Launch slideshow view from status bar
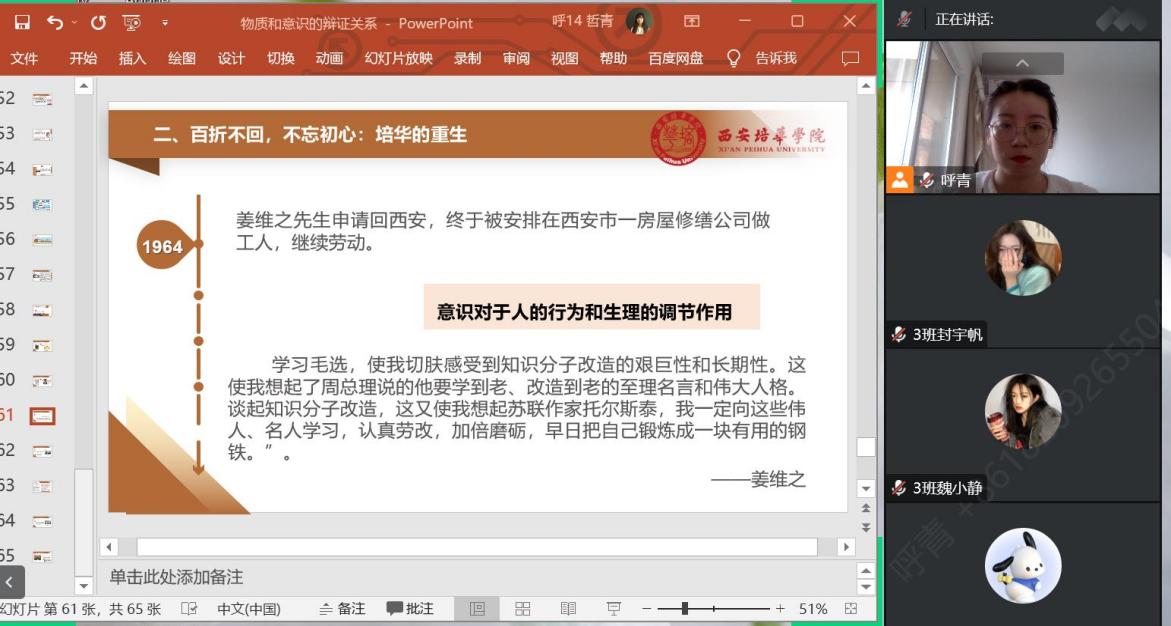The image size is (1171, 626). click(x=614, y=609)
